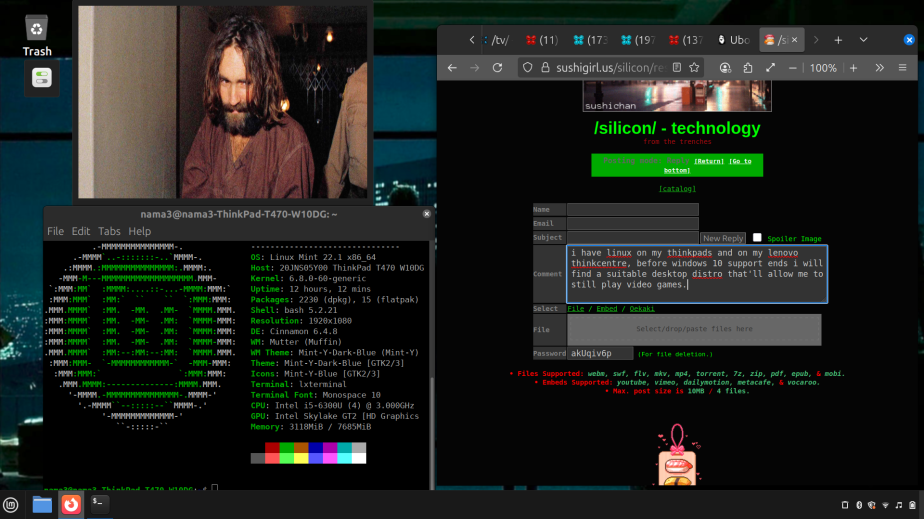Select the Oekaki upload option link
924x519 pixels.
point(641,309)
